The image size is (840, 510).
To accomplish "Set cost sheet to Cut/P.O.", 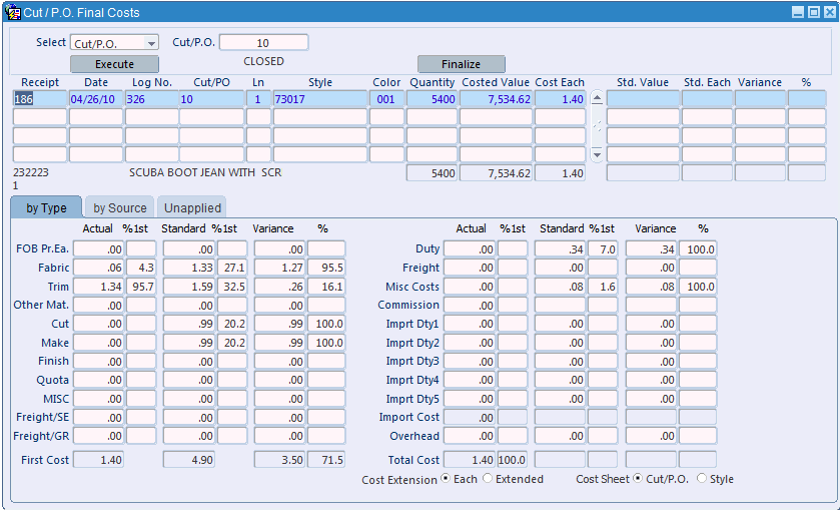I will tap(639, 479).
